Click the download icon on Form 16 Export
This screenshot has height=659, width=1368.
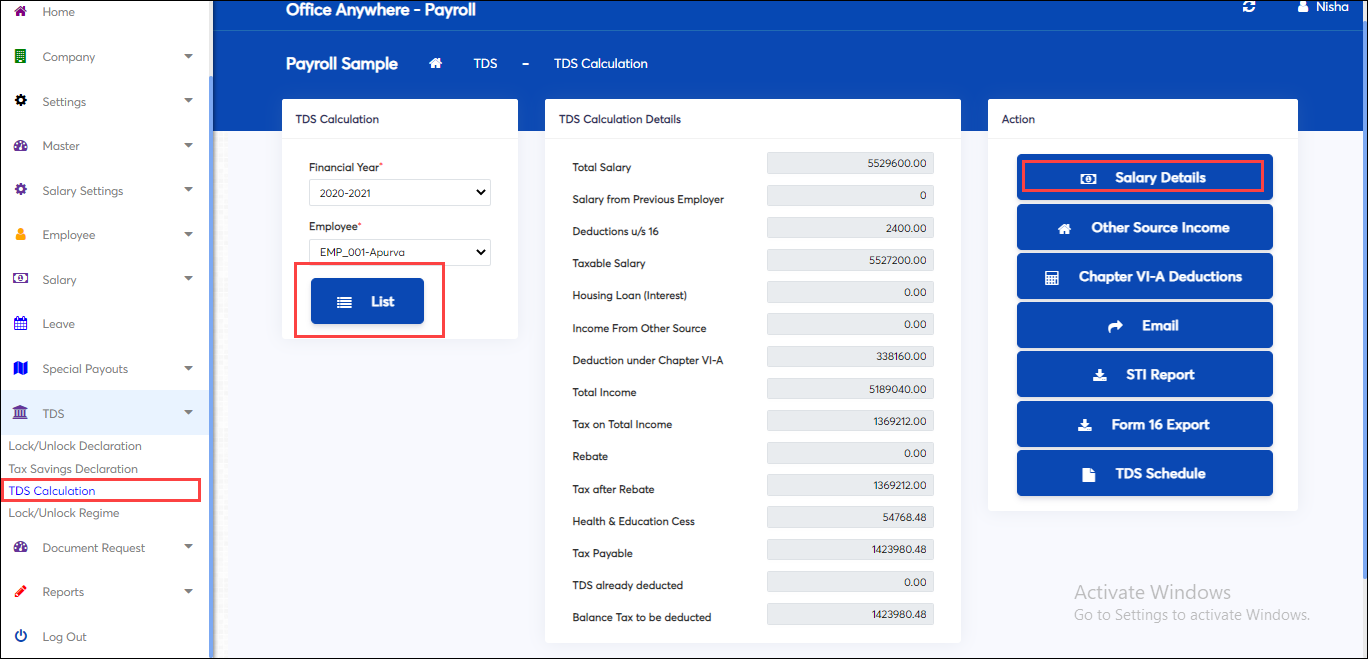tap(1085, 425)
